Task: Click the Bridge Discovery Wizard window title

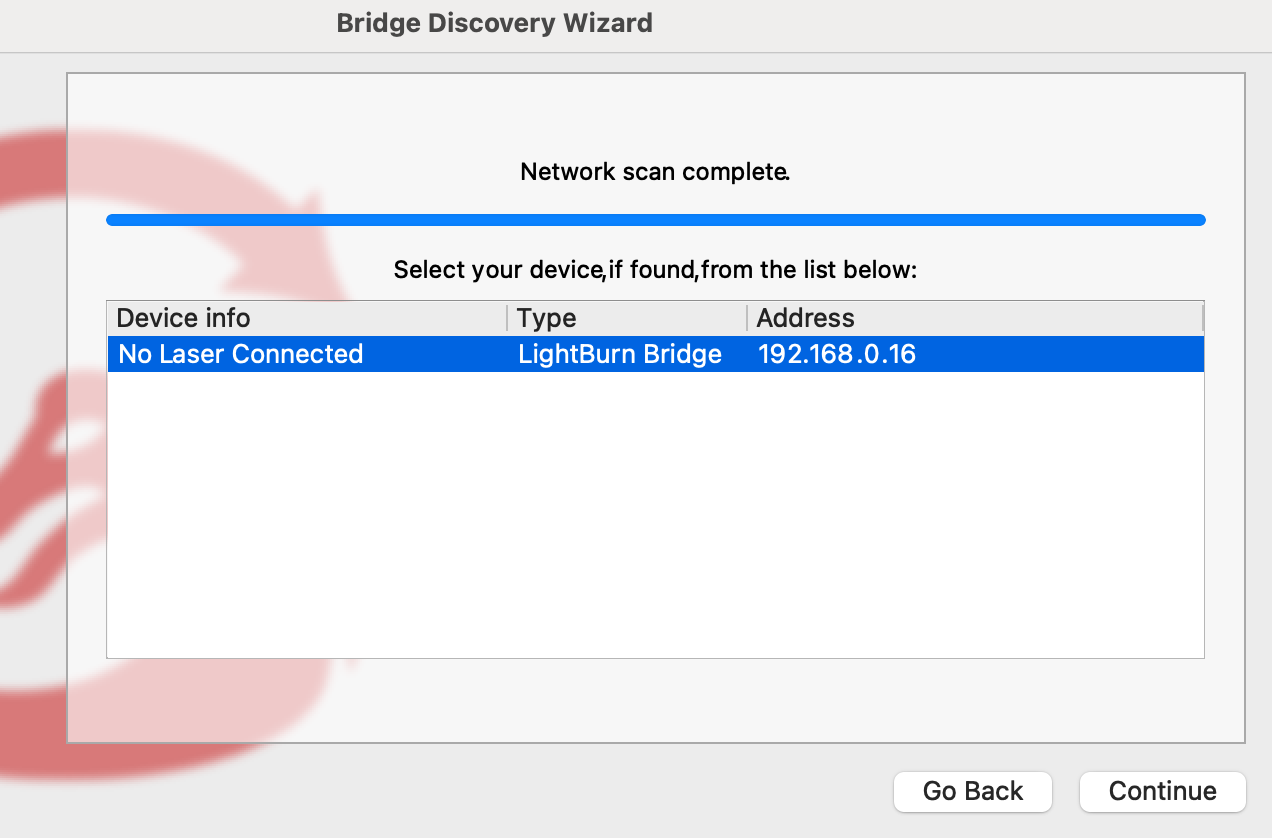Action: pyautogui.click(x=494, y=23)
